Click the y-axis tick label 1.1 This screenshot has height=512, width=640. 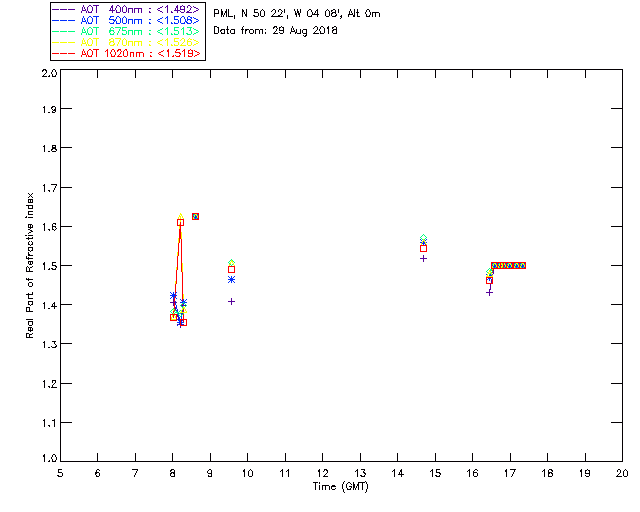click(x=49, y=423)
